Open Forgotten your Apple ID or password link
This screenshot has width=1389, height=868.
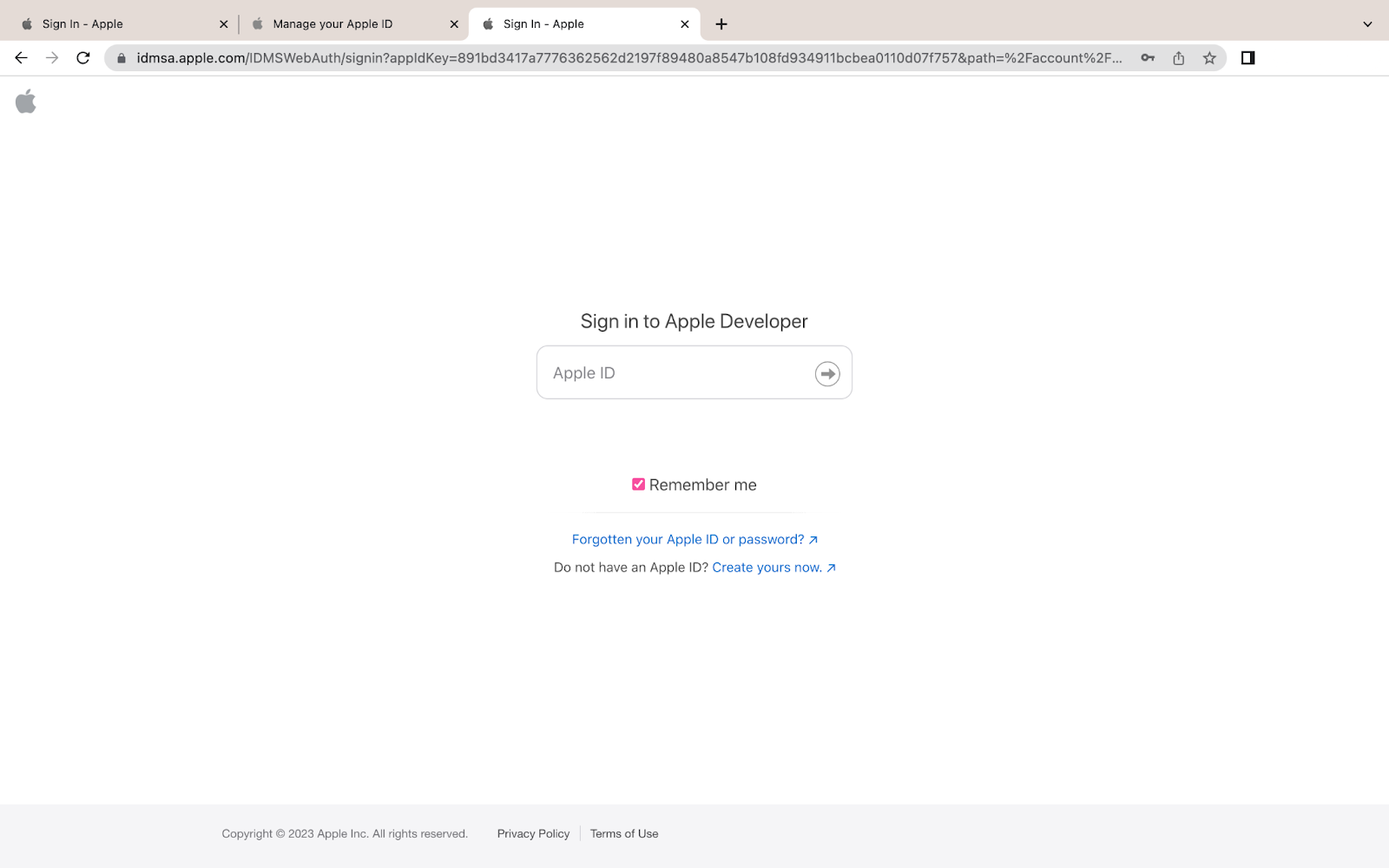point(694,540)
